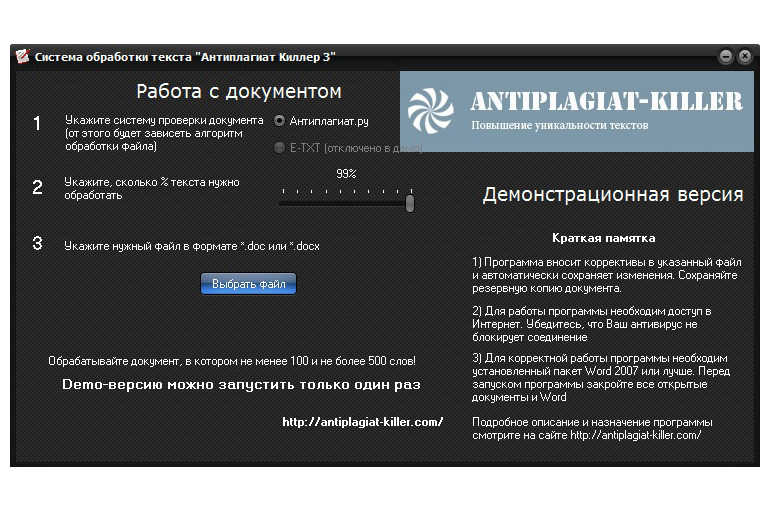
Task: Click the percentage slider handle
Action: pyautogui.click(x=410, y=203)
